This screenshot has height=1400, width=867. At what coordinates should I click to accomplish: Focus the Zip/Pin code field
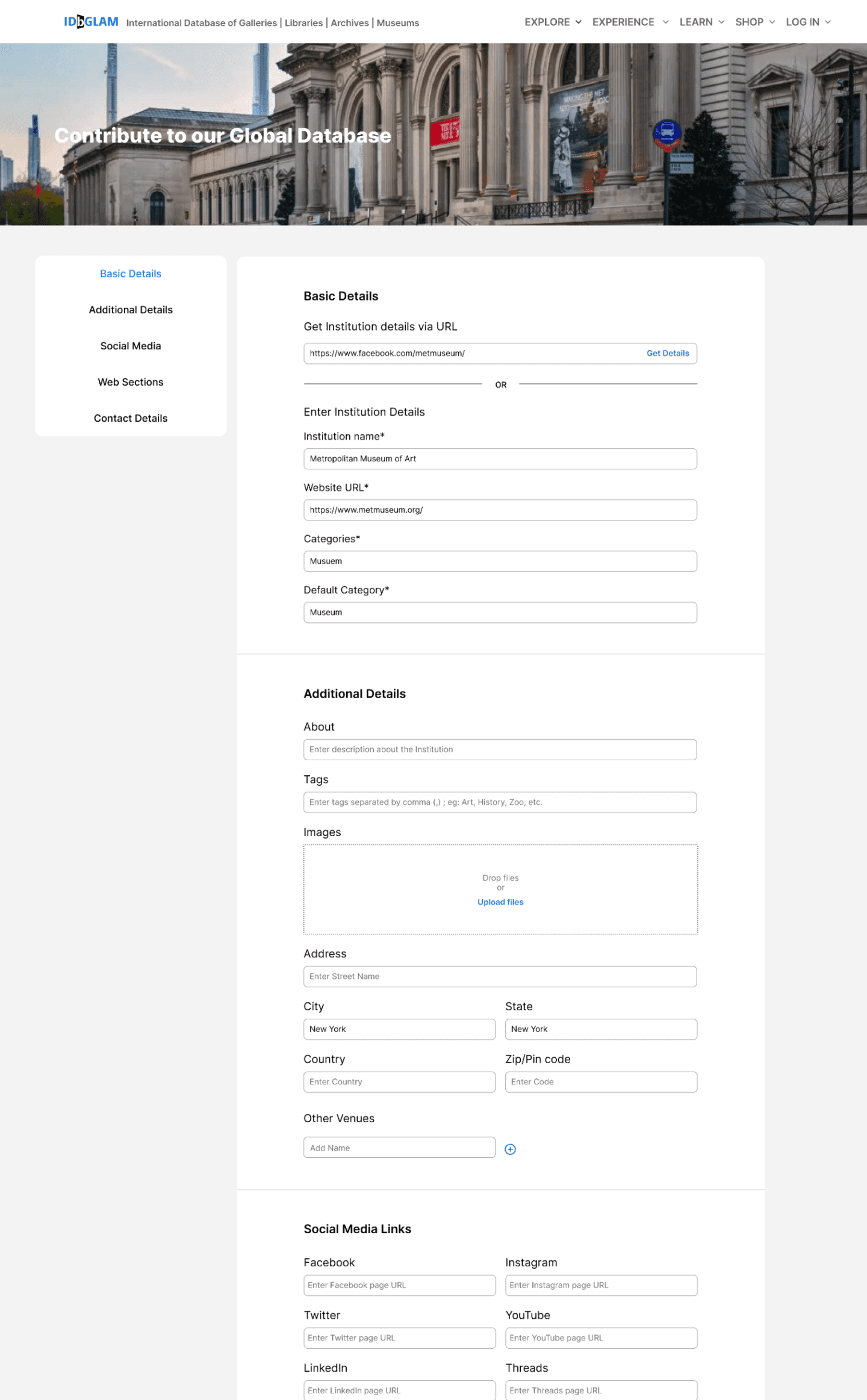coord(601,1082)
